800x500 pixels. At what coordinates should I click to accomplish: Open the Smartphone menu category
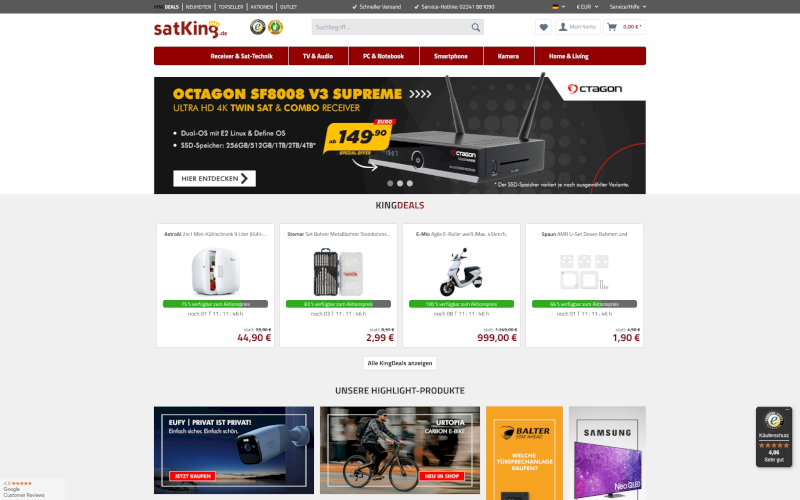(451, 56)
